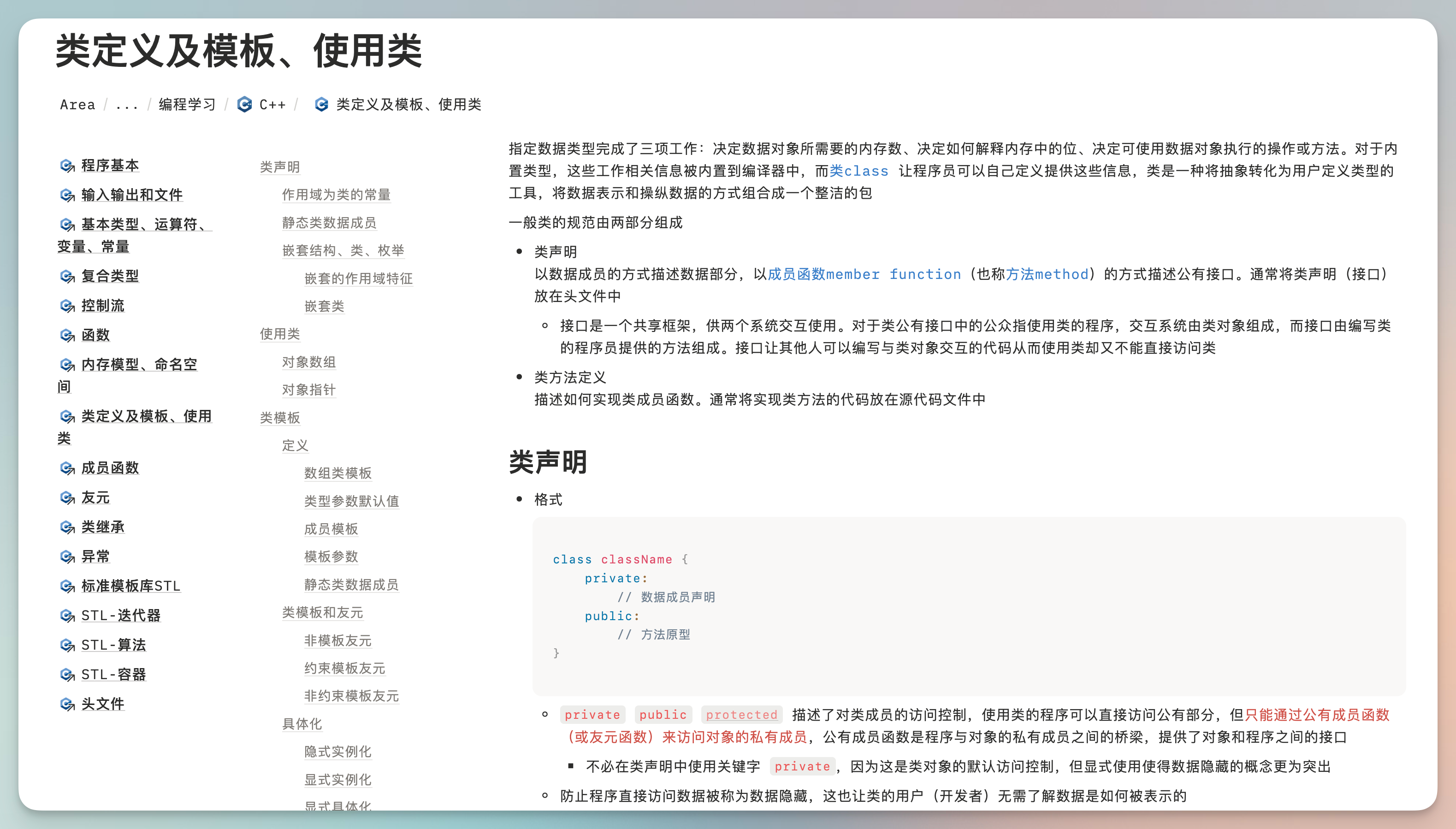This screenshot has height=829, width=1456.
Task: Click the icon beside 标准模板库STL
Action: click(x=67, y=586)
